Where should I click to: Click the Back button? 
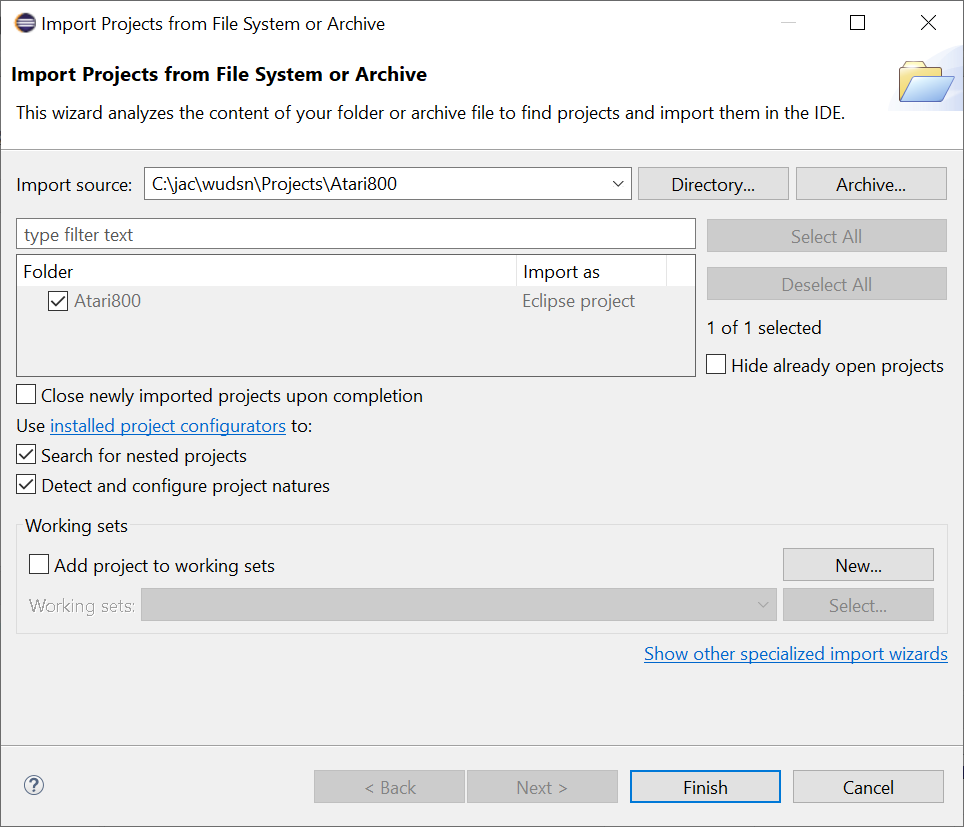pyautogui.click(x=389, y=787)
